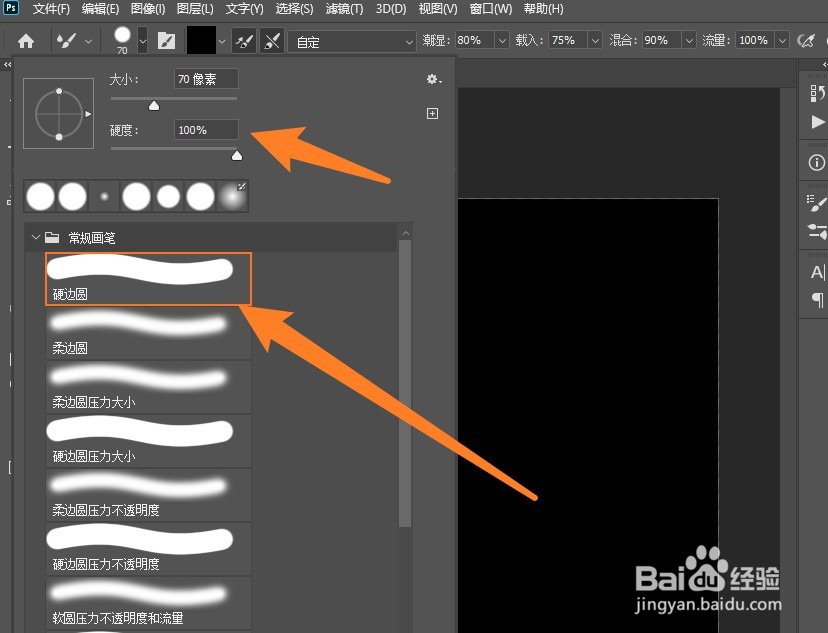Toggle clean brush after each stroke

[x=272, y=41]
